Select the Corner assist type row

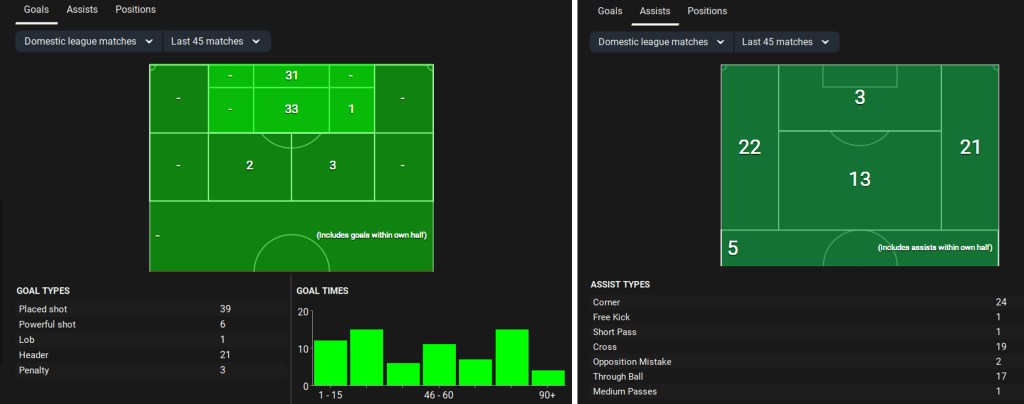800,302
